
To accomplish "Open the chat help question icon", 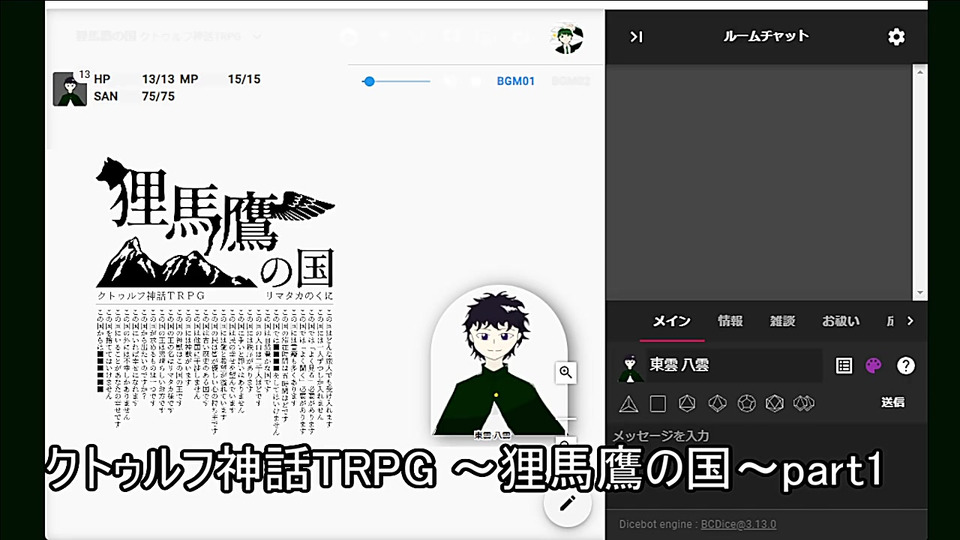I will [906, 366].
